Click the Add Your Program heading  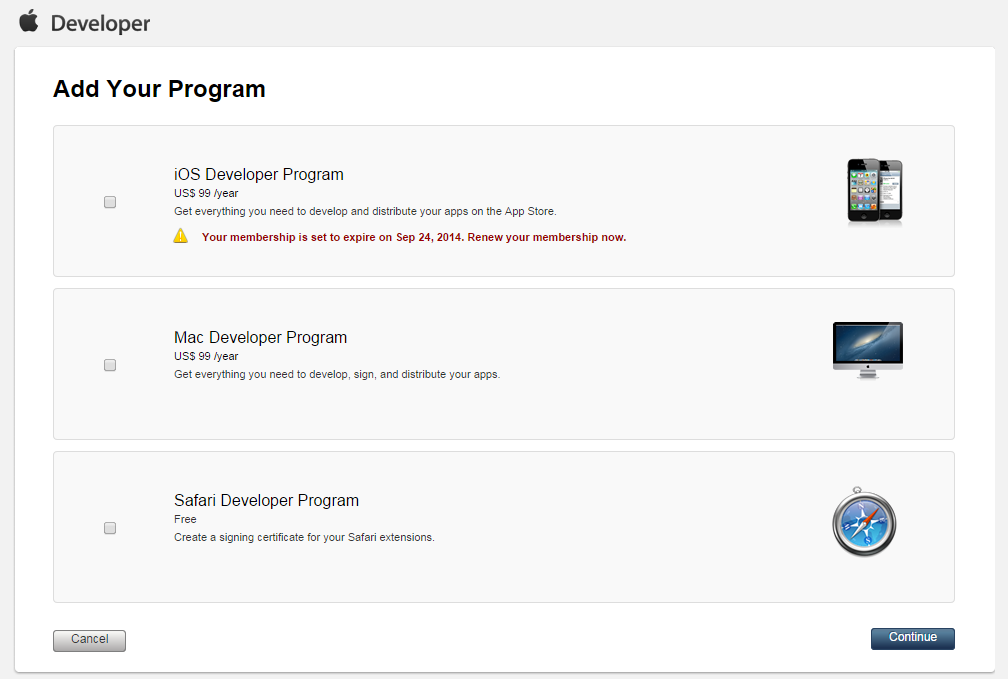(159, 89)
